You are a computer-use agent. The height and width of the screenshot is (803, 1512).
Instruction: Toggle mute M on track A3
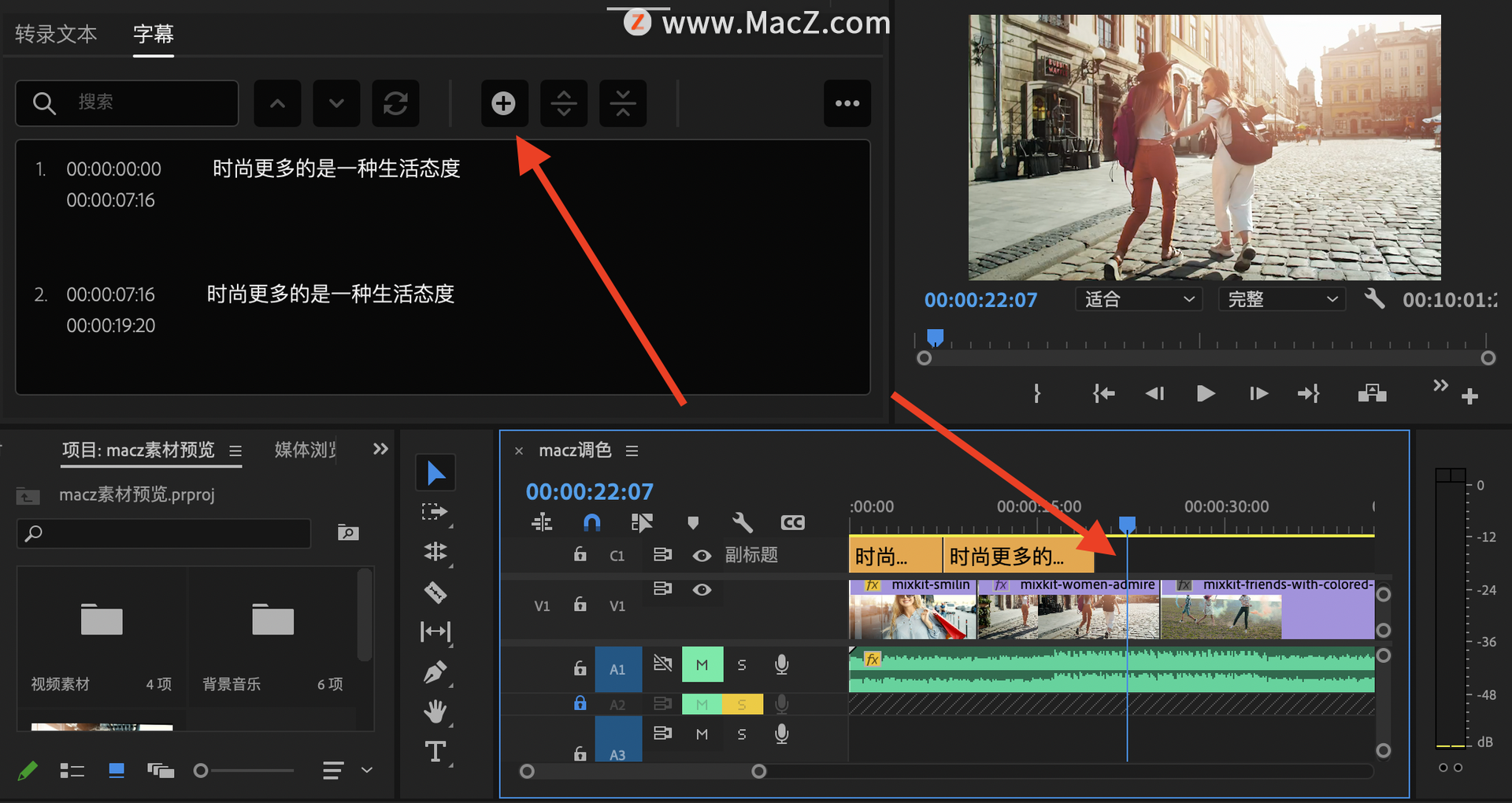[x=702, y=735]
